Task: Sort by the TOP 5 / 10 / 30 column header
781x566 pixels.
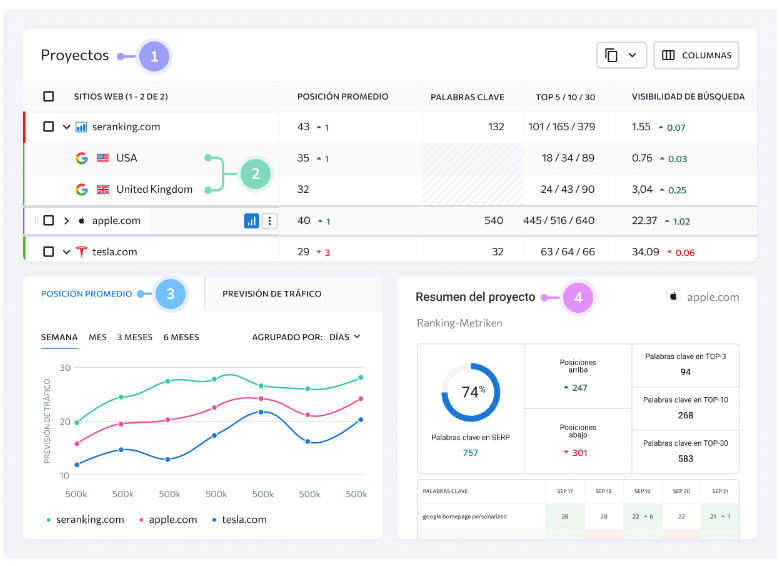Action: 565,97
